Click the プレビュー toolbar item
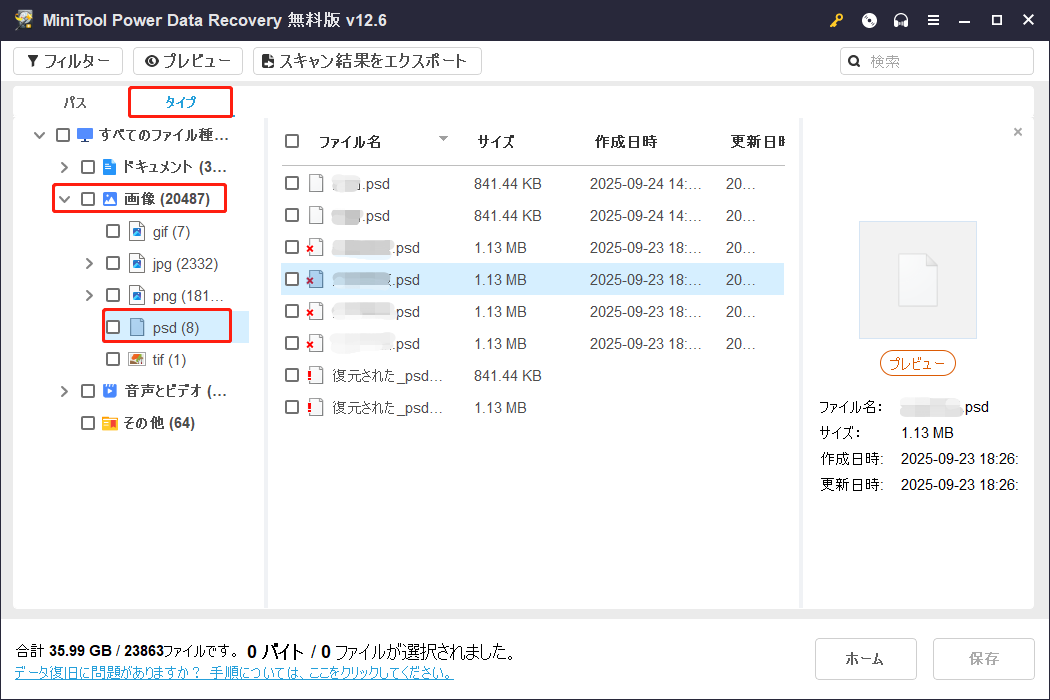 point(187,61)
